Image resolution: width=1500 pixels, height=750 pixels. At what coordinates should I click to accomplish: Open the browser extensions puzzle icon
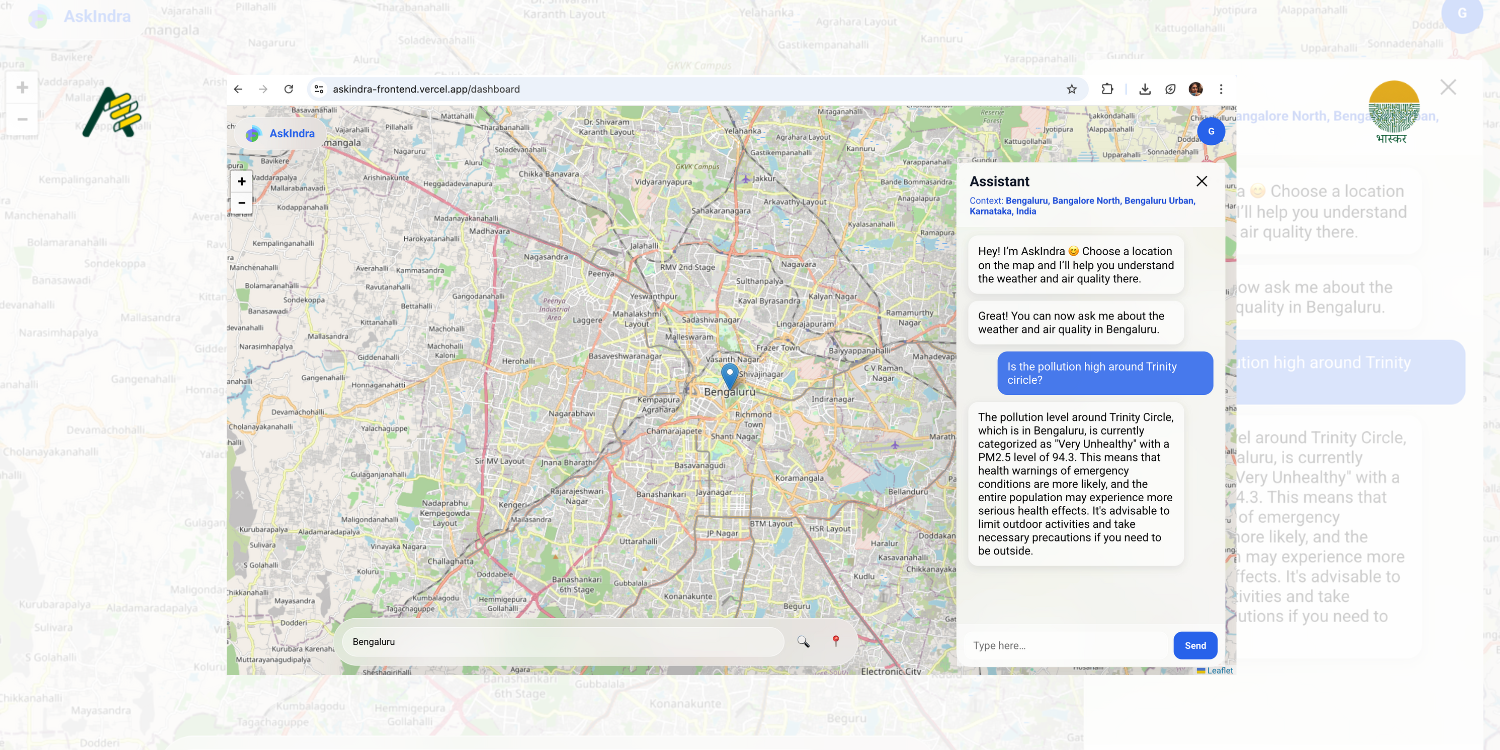(1107, 89)
